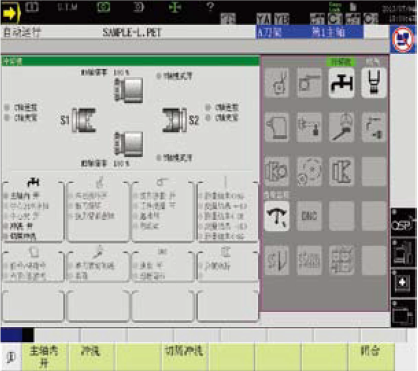Click the dashed circle gear icon

point(309,172)
